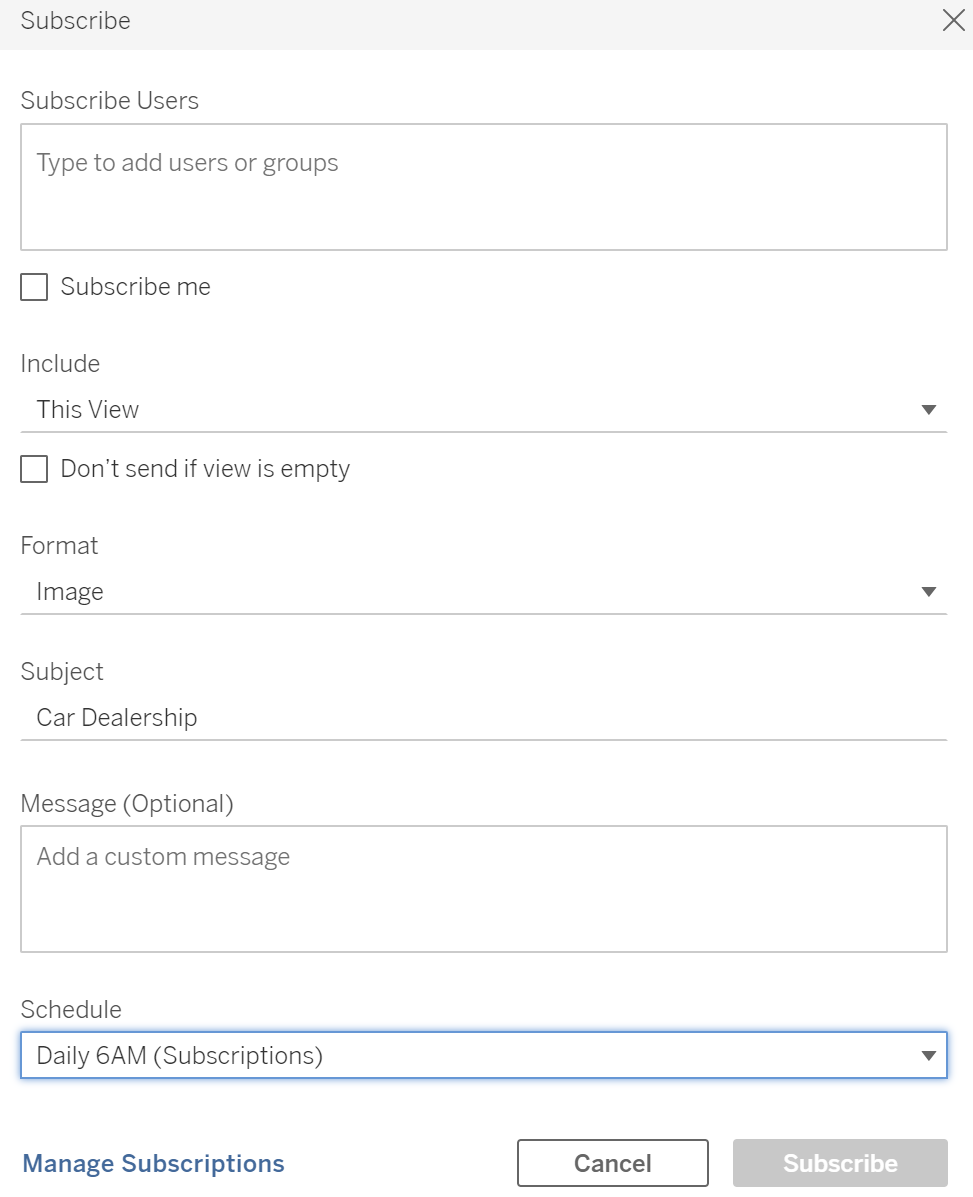
Task: Click the Format dropdown arrow icon
Action: point(928,592)
